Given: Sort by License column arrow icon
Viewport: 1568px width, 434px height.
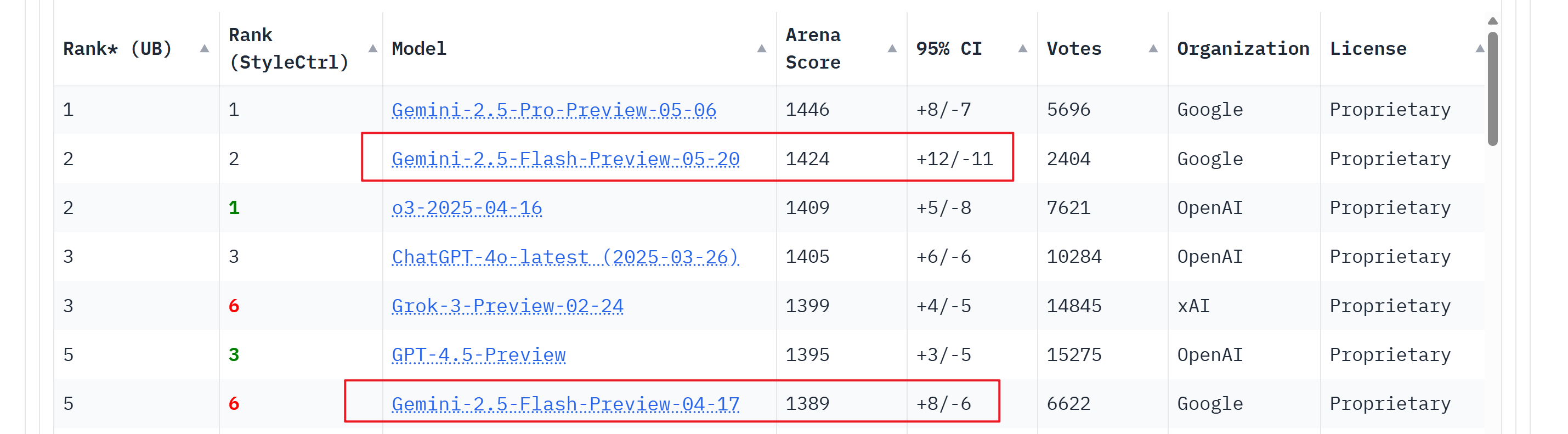Looking at the screenshot, I should (x=1480, y=49).
